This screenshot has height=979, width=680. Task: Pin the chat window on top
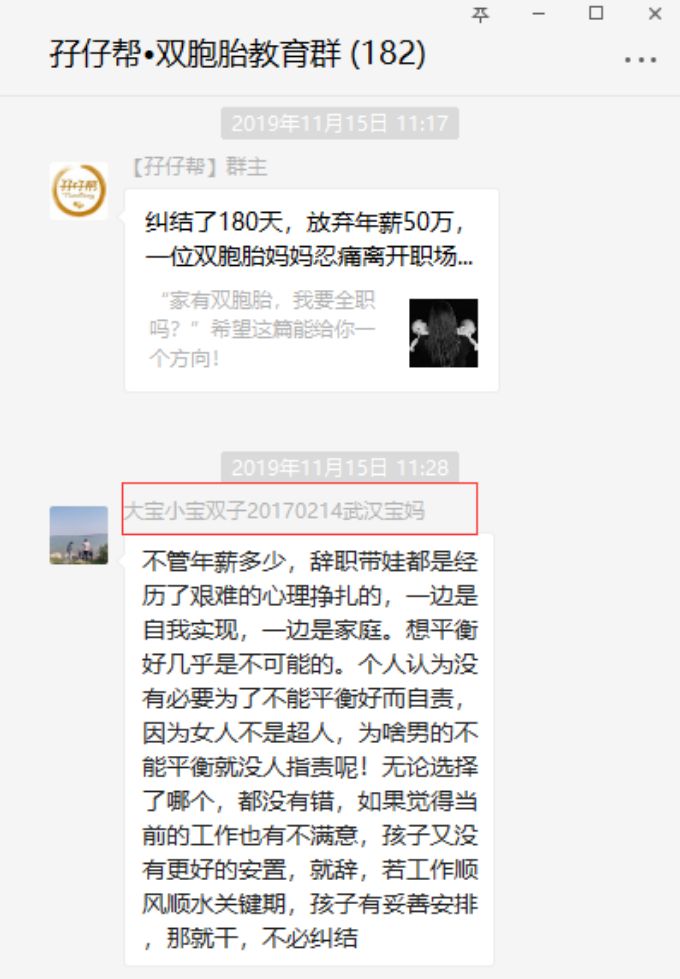point(480,14)
